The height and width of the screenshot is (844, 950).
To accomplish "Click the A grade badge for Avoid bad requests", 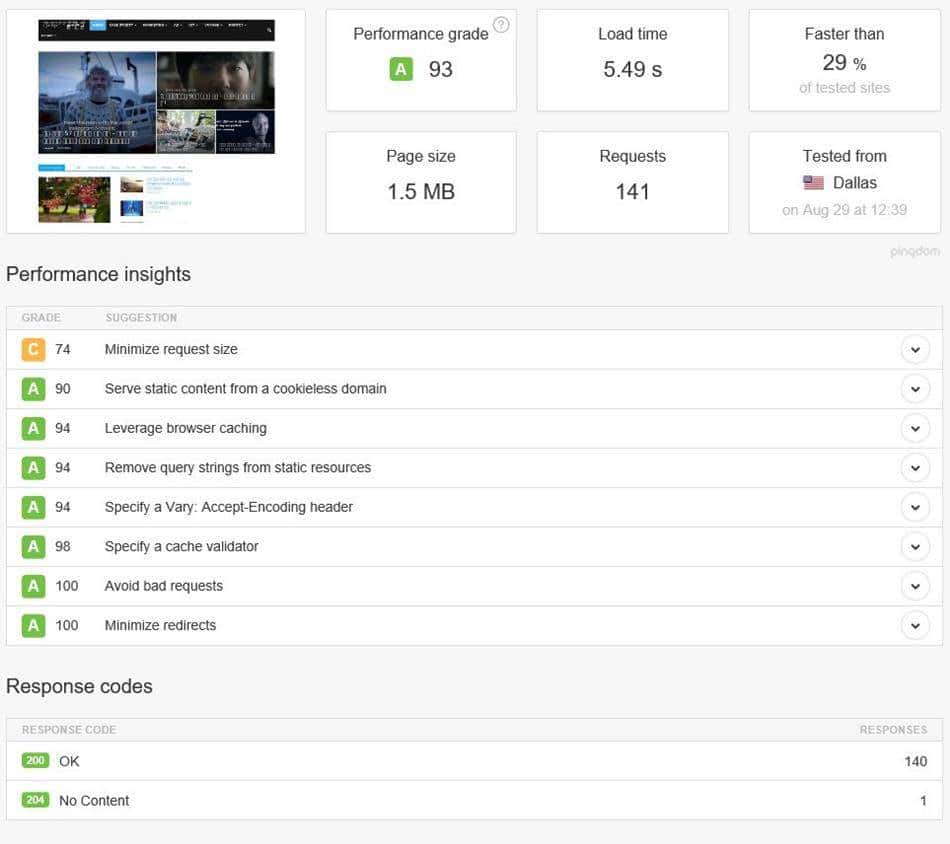I will pos(34,586).
